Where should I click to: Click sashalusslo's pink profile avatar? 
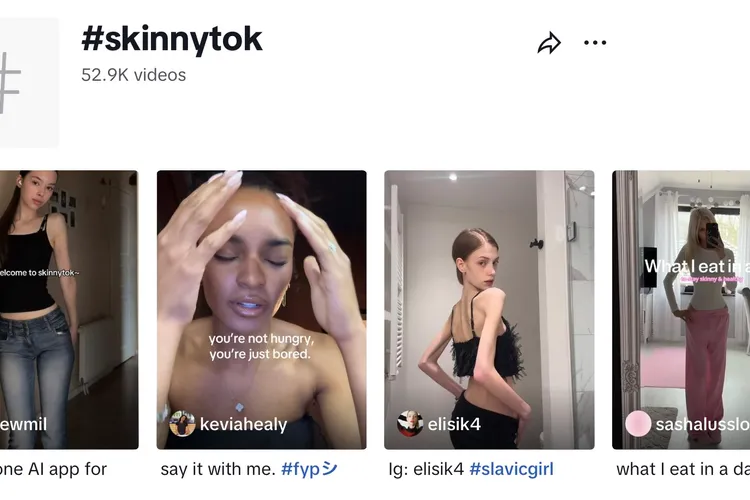click(x=638, y=424)
